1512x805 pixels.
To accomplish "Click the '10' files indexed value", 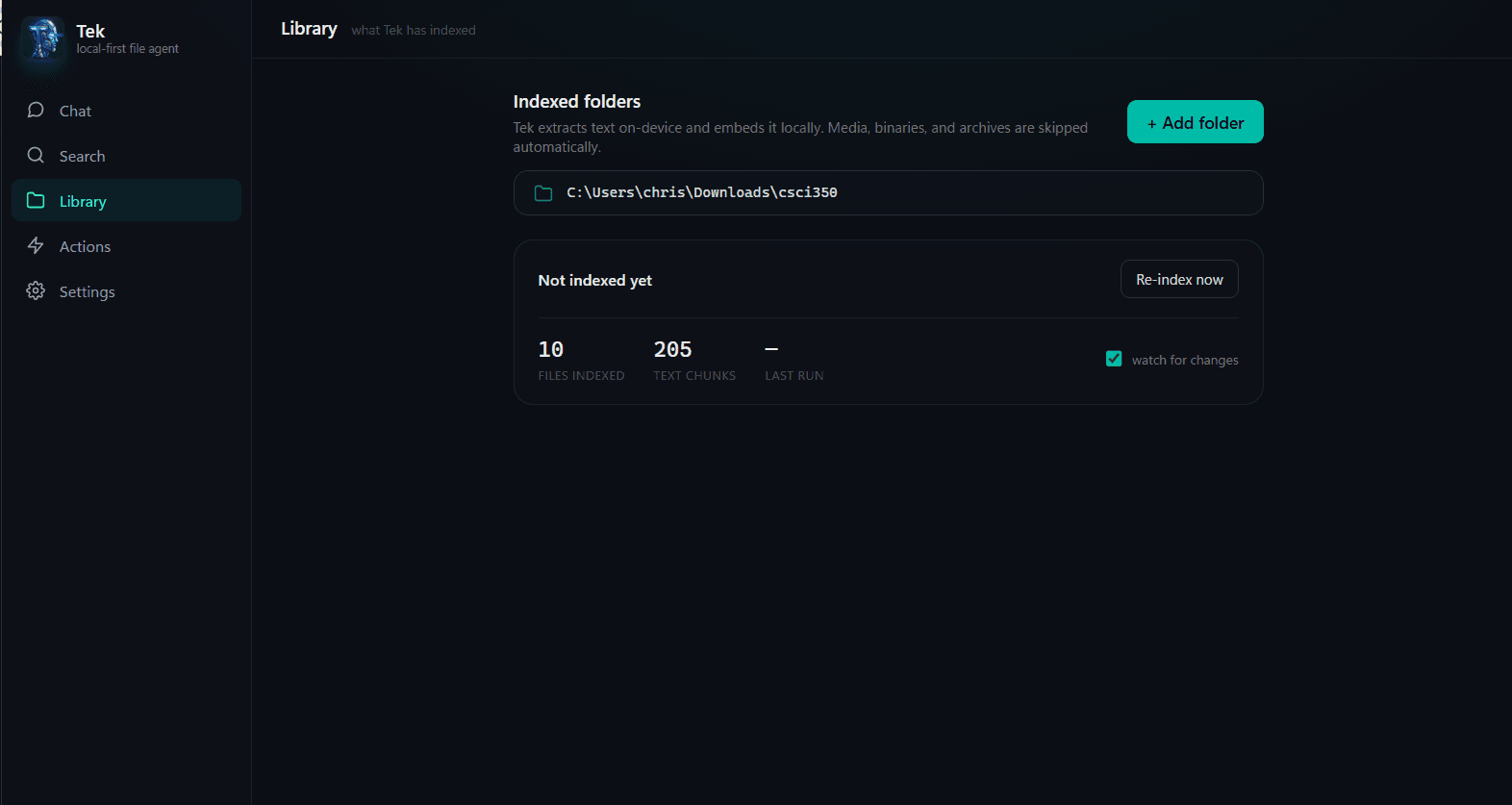I will (551, 349).
